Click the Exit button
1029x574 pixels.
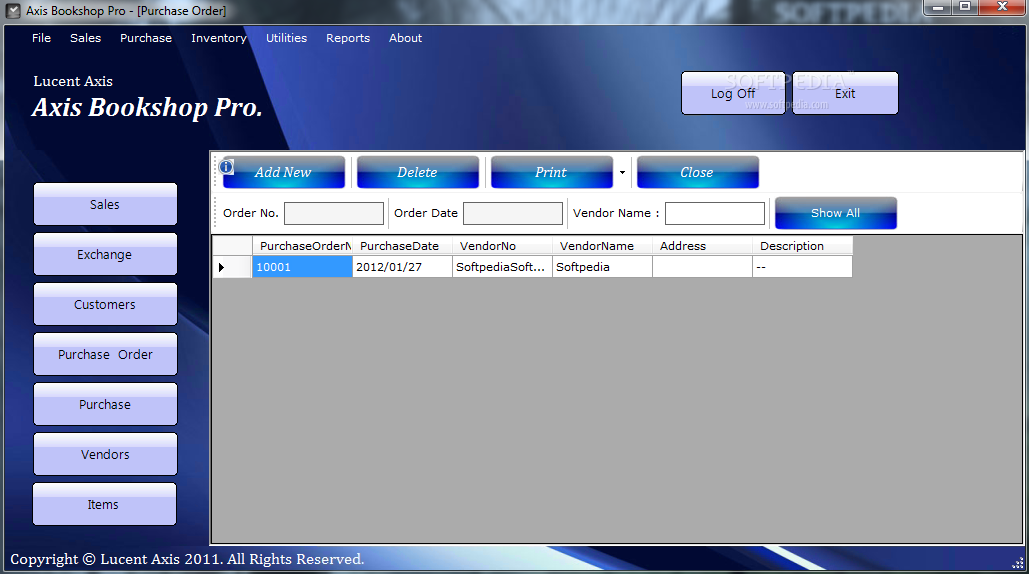(845, 93)
